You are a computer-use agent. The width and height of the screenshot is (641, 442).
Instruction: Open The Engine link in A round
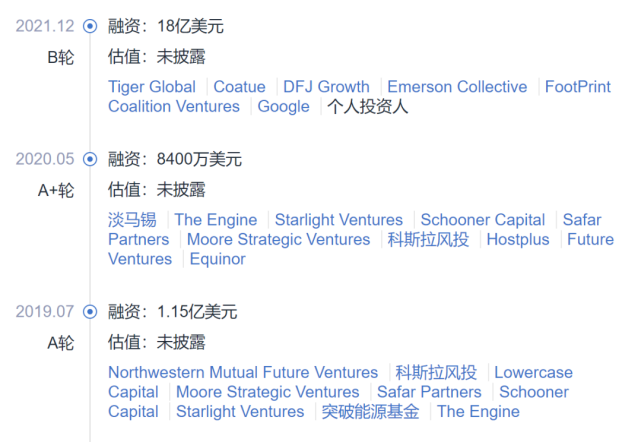coord(478,412)
